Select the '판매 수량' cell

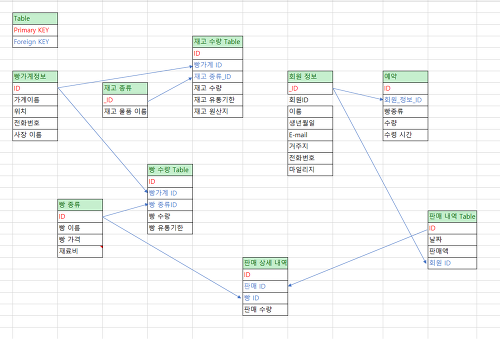pos(265,310)
